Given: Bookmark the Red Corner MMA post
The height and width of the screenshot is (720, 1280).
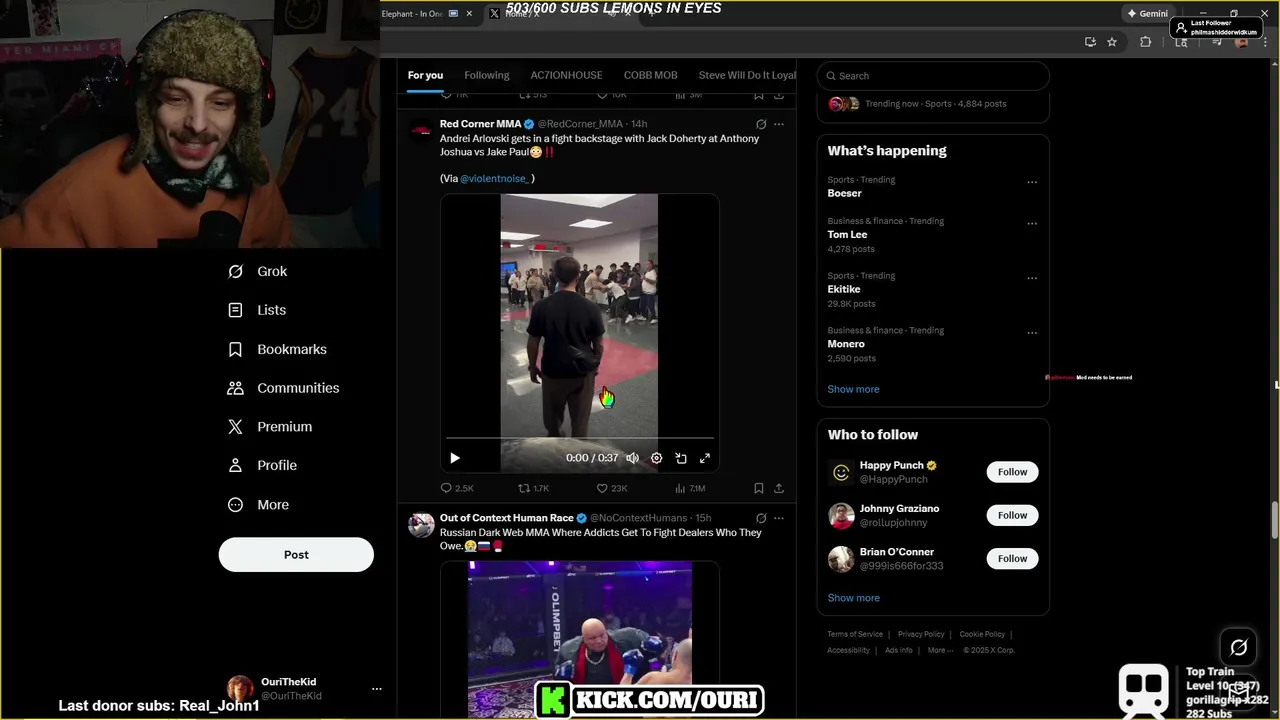Looking at the screenshot, I should click(x=759, y=488).
